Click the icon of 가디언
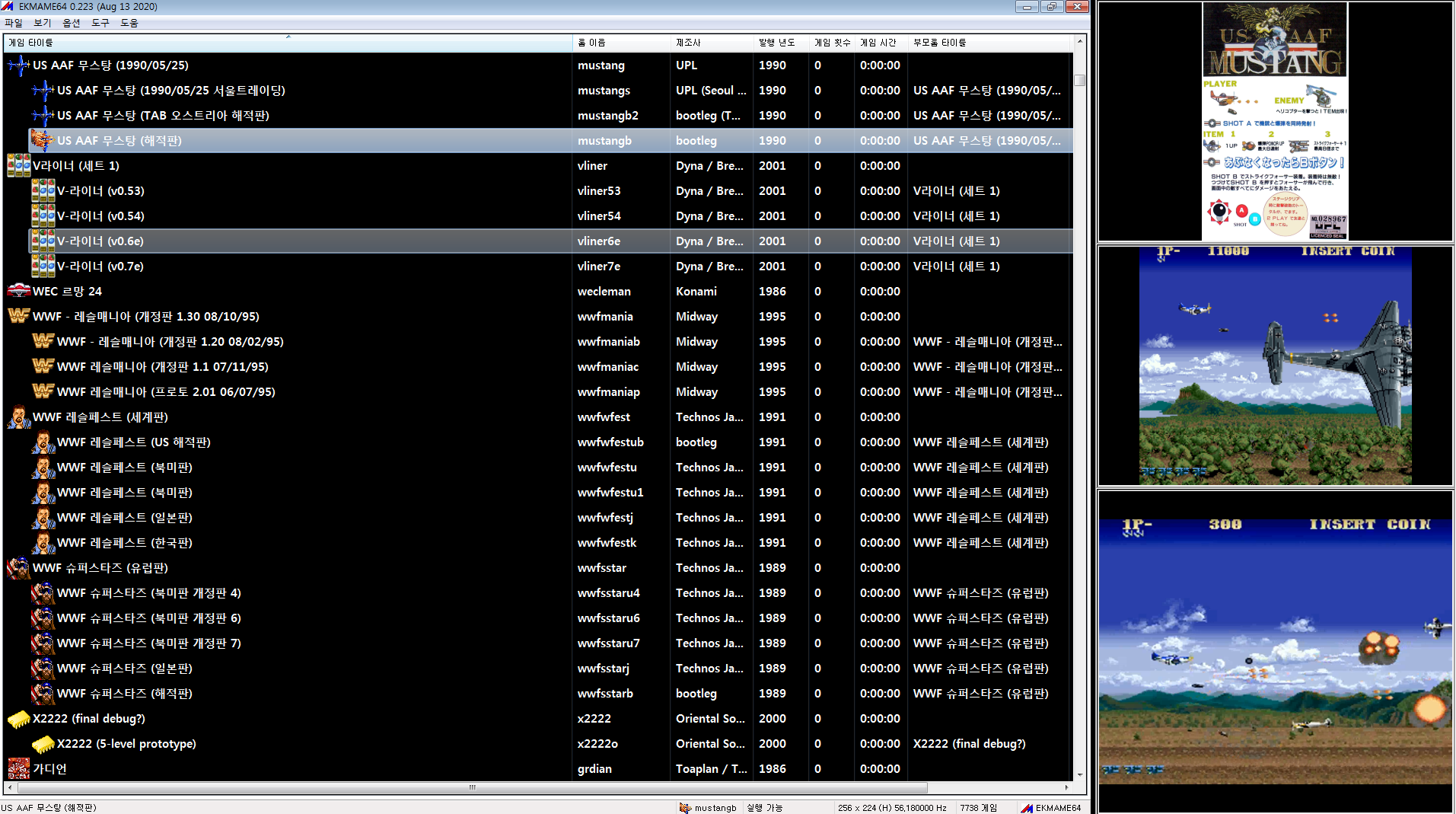1456x814 pixels. pyautogui.click(x=18, y=769)
